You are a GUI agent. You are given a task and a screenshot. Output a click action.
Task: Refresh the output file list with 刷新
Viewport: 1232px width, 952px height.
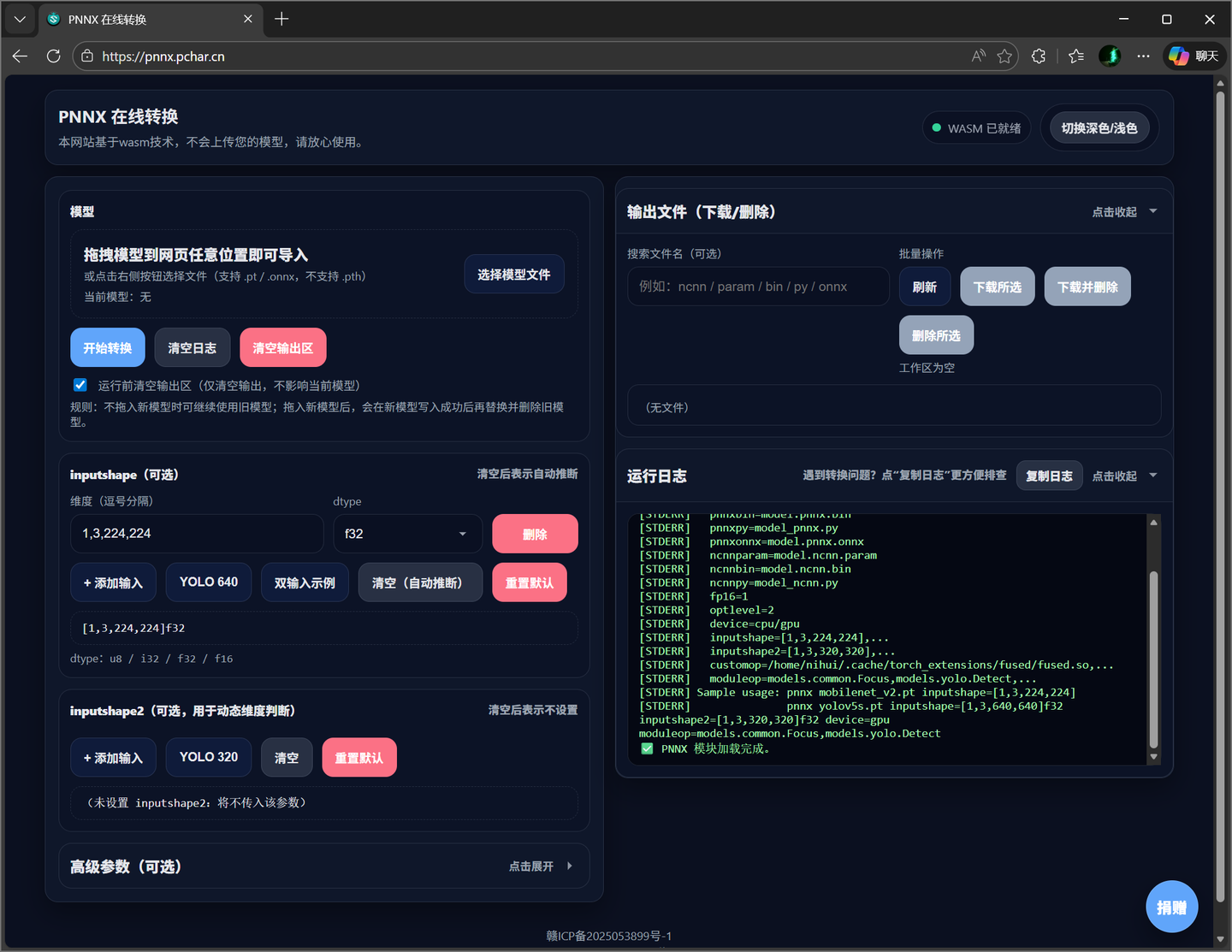tap(925, 287)
